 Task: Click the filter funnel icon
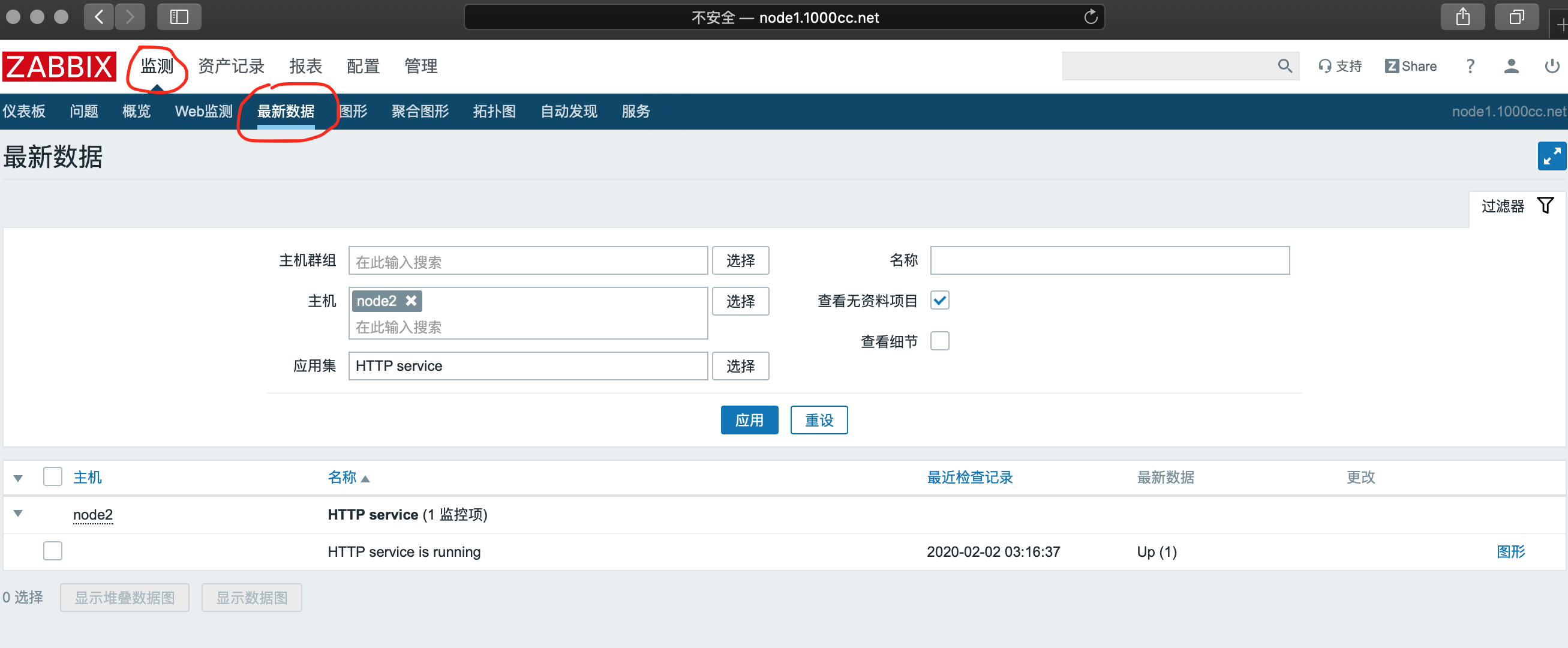(1545, 206)
